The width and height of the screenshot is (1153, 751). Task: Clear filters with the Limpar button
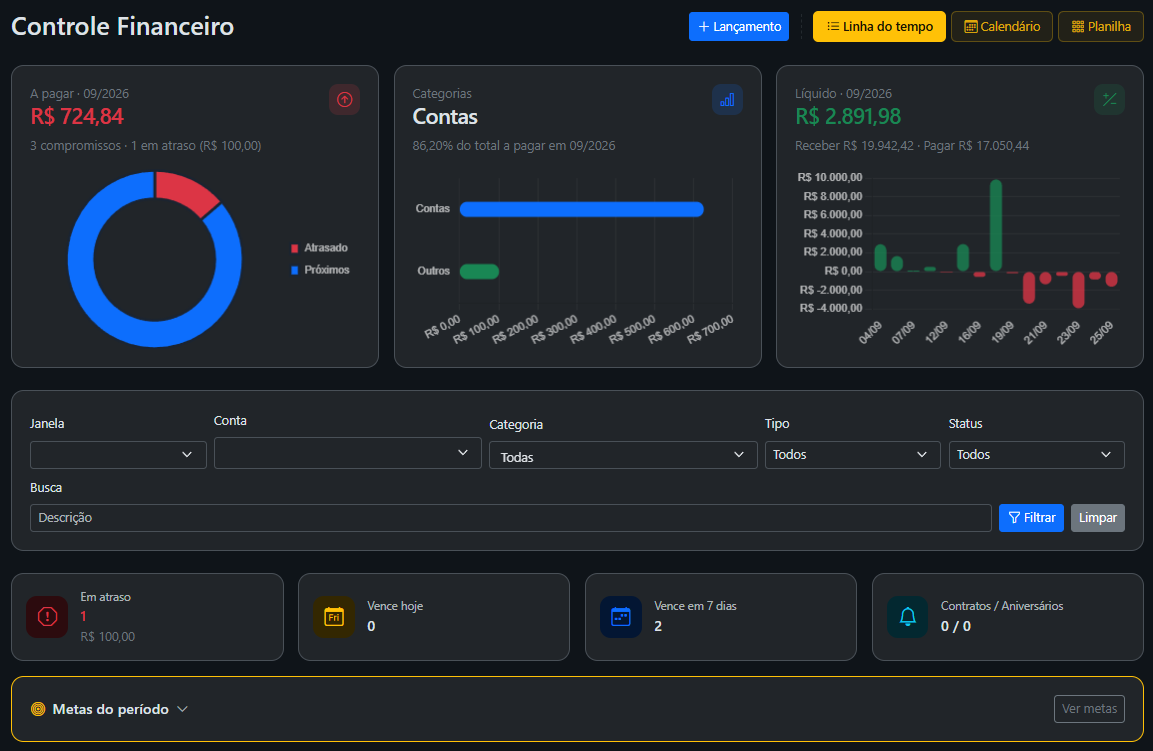pos(1098,518)
